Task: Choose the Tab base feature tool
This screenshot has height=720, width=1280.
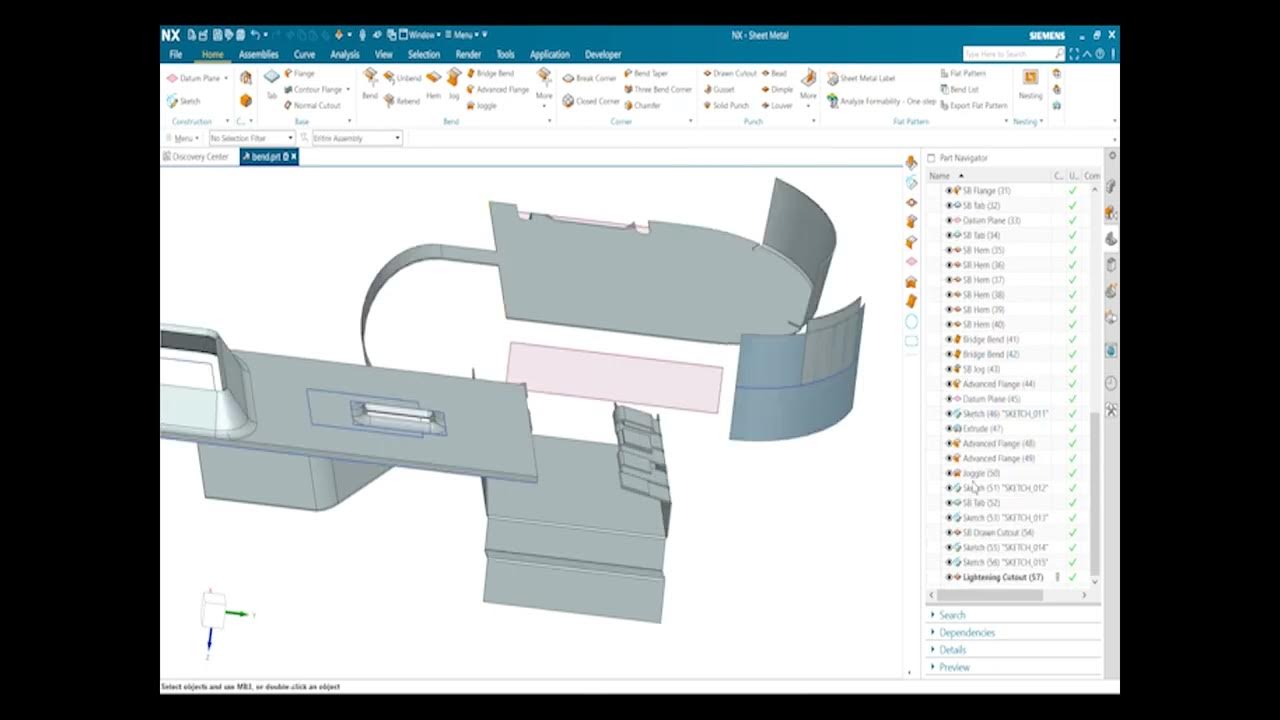Action: [x=271, y=85]
